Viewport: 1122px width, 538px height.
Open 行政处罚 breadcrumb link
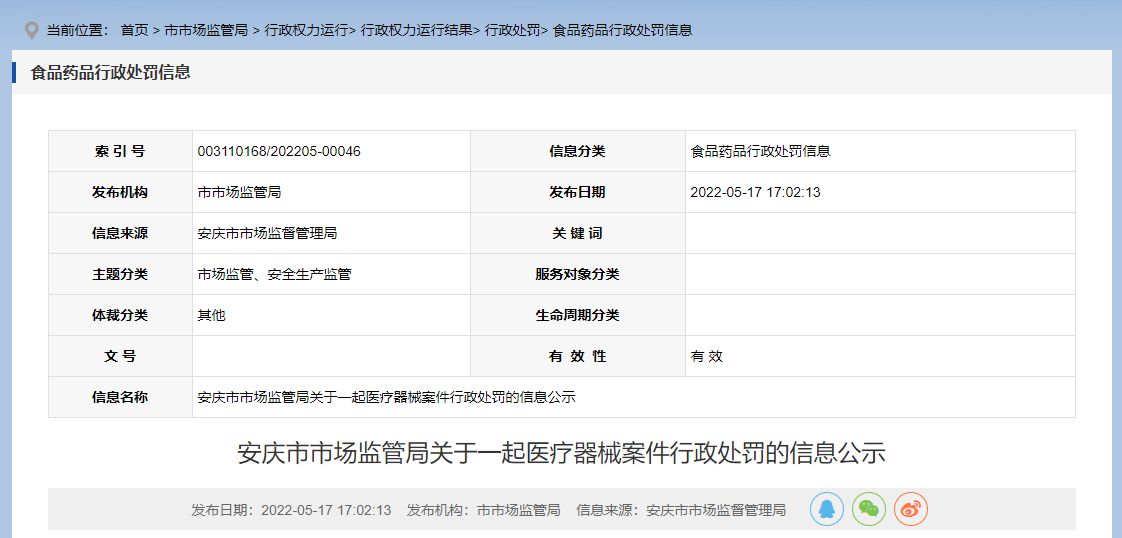pos(512,31)
